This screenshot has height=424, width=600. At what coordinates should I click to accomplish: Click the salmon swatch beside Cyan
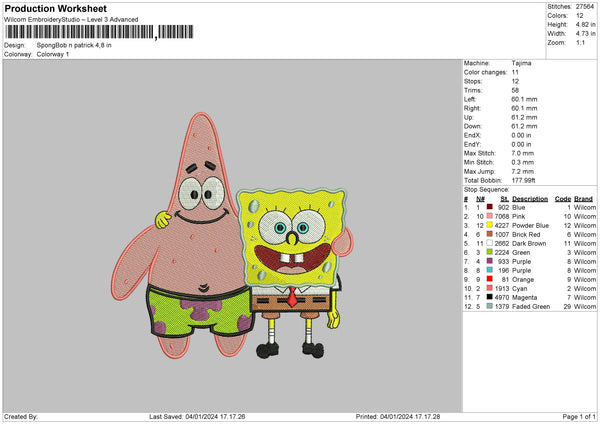click(x=489, y=288)
